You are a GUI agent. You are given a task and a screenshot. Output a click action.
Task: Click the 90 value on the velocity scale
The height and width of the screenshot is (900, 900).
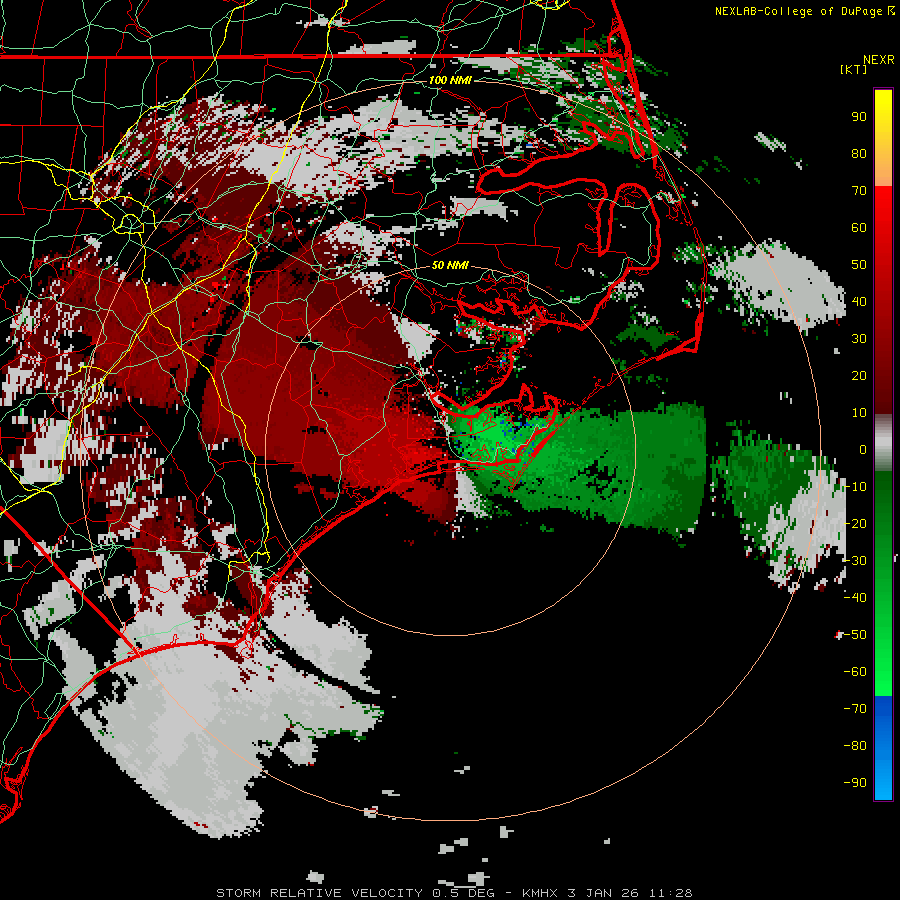pyautogui.click(x=859, y=117)
